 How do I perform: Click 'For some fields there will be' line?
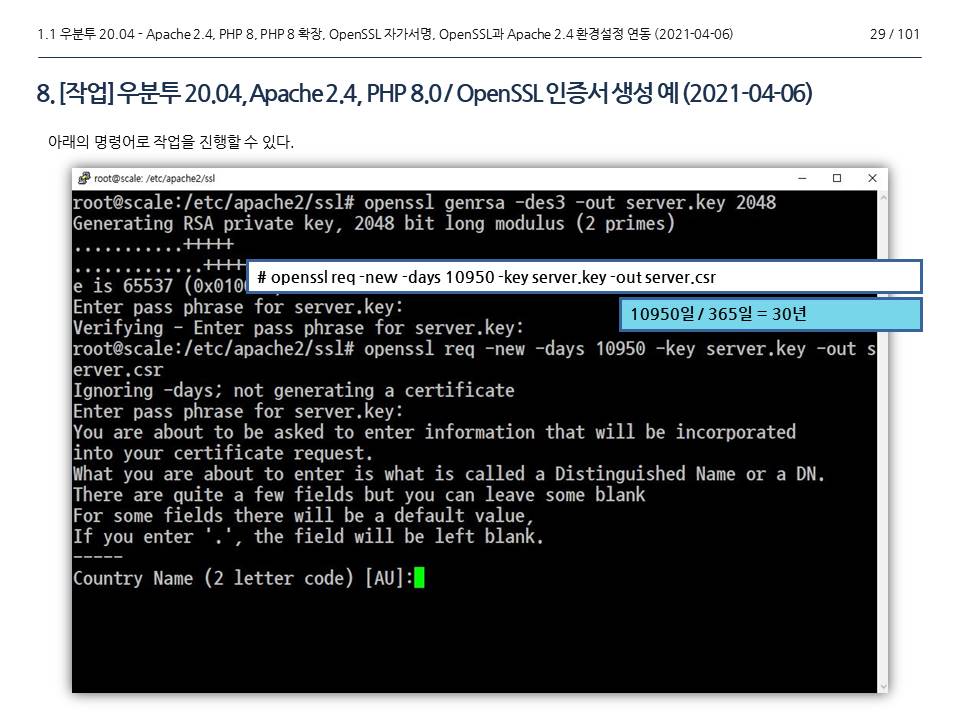tap(303, 515)
